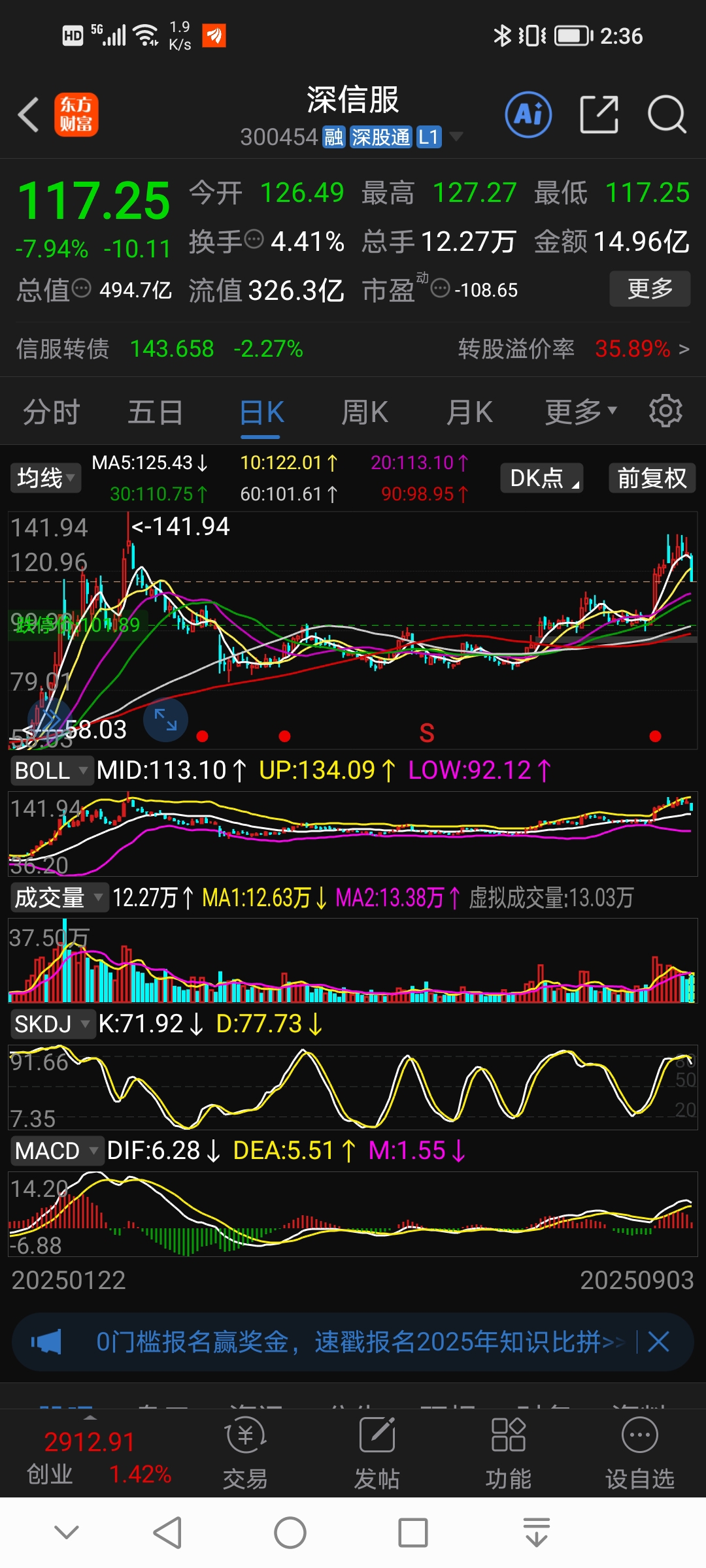
Task: Open the DK点 dropdown
Action: click(x=542, y=478)
